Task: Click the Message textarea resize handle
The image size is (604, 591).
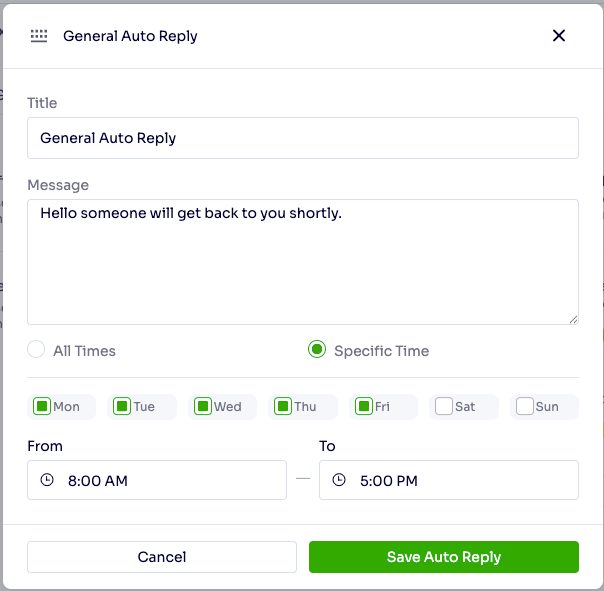Action: [573, 319]
